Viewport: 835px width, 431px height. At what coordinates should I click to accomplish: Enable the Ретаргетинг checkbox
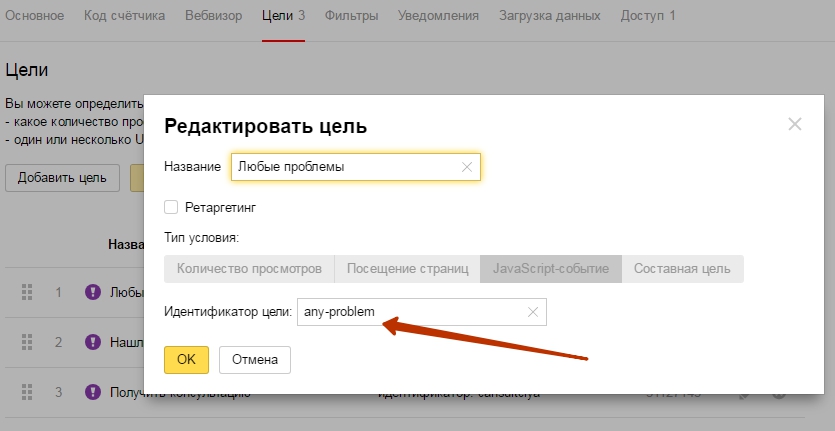pos(171,207)
